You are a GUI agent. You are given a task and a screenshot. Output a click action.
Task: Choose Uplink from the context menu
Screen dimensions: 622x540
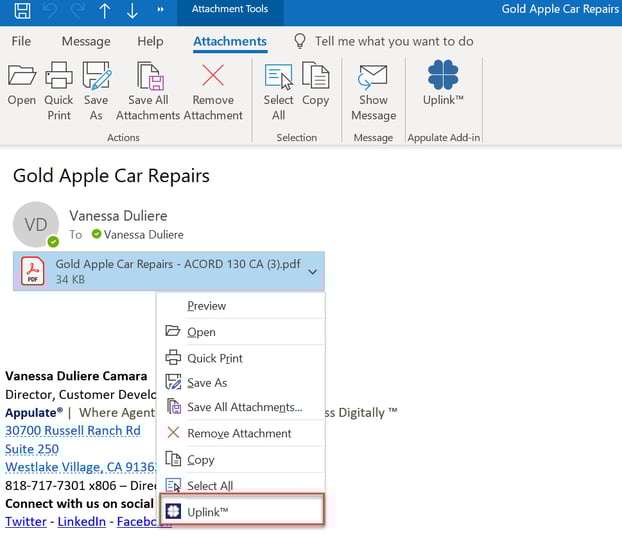[242, 512]
